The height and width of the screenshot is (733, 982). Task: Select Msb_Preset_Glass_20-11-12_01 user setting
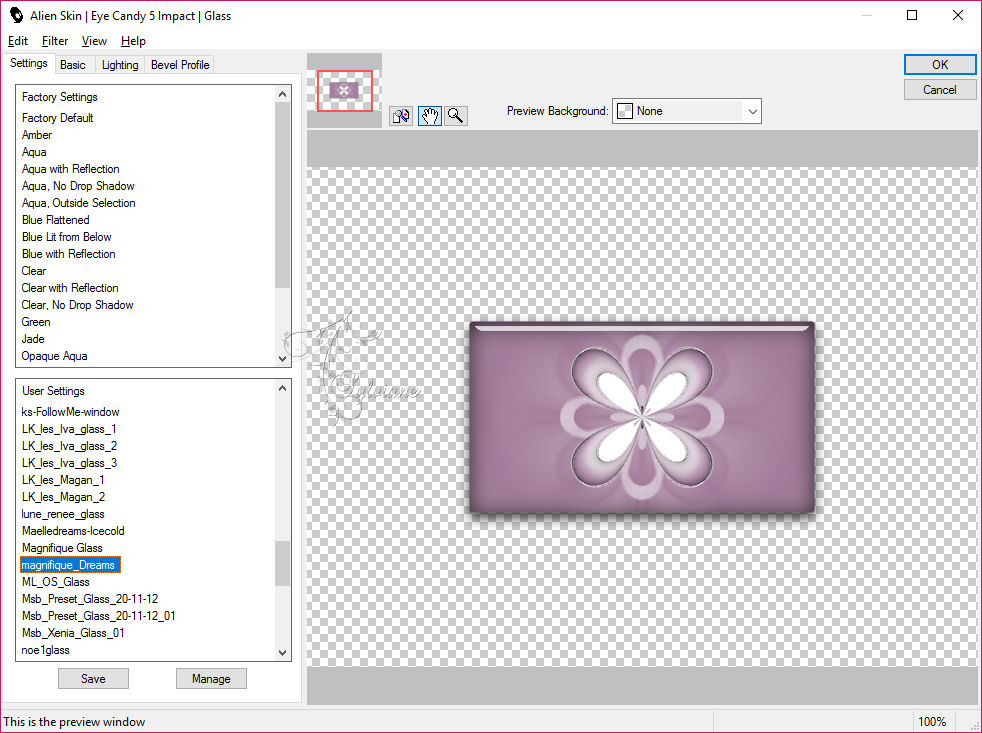tap(99, 615)
